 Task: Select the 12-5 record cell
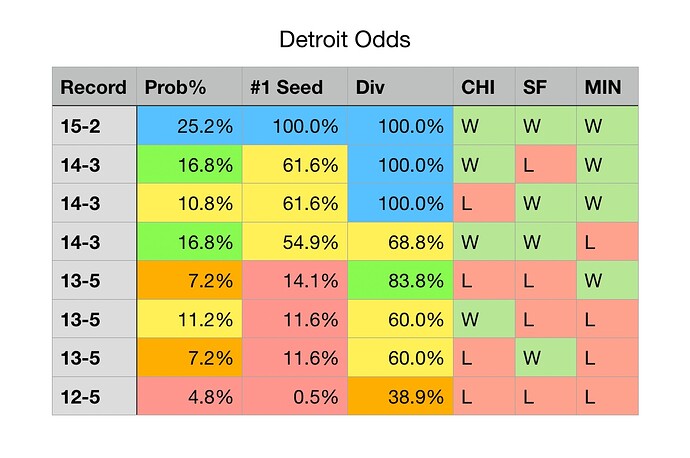94,395
